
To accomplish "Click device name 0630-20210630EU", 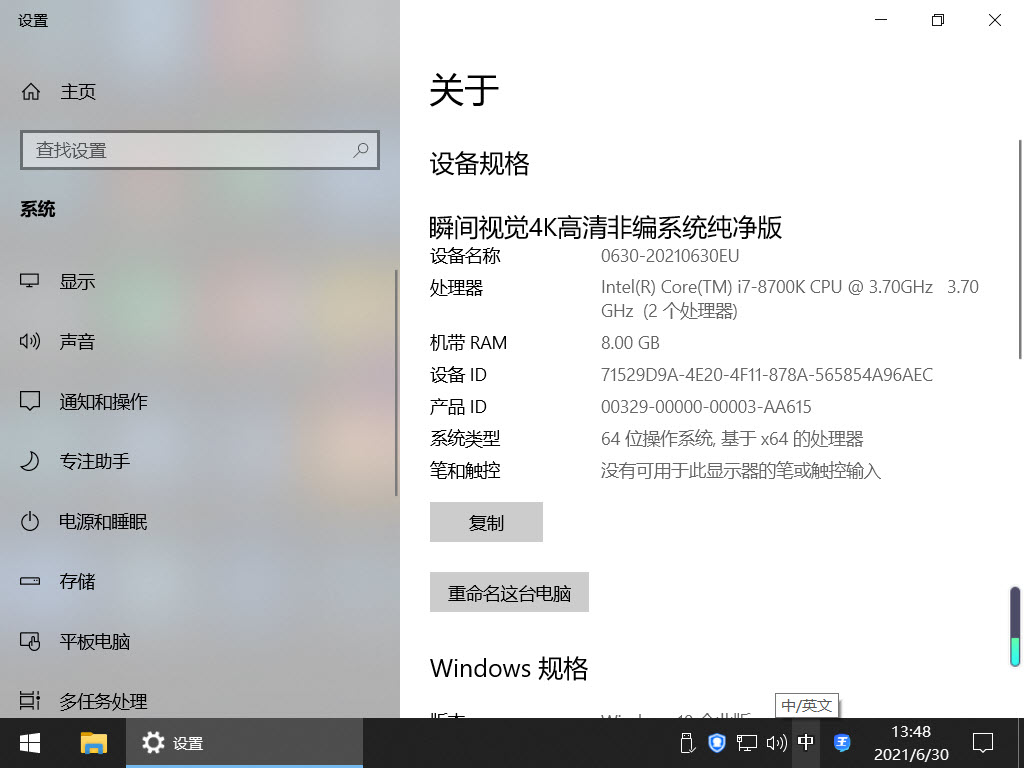I will click(670, 255).
